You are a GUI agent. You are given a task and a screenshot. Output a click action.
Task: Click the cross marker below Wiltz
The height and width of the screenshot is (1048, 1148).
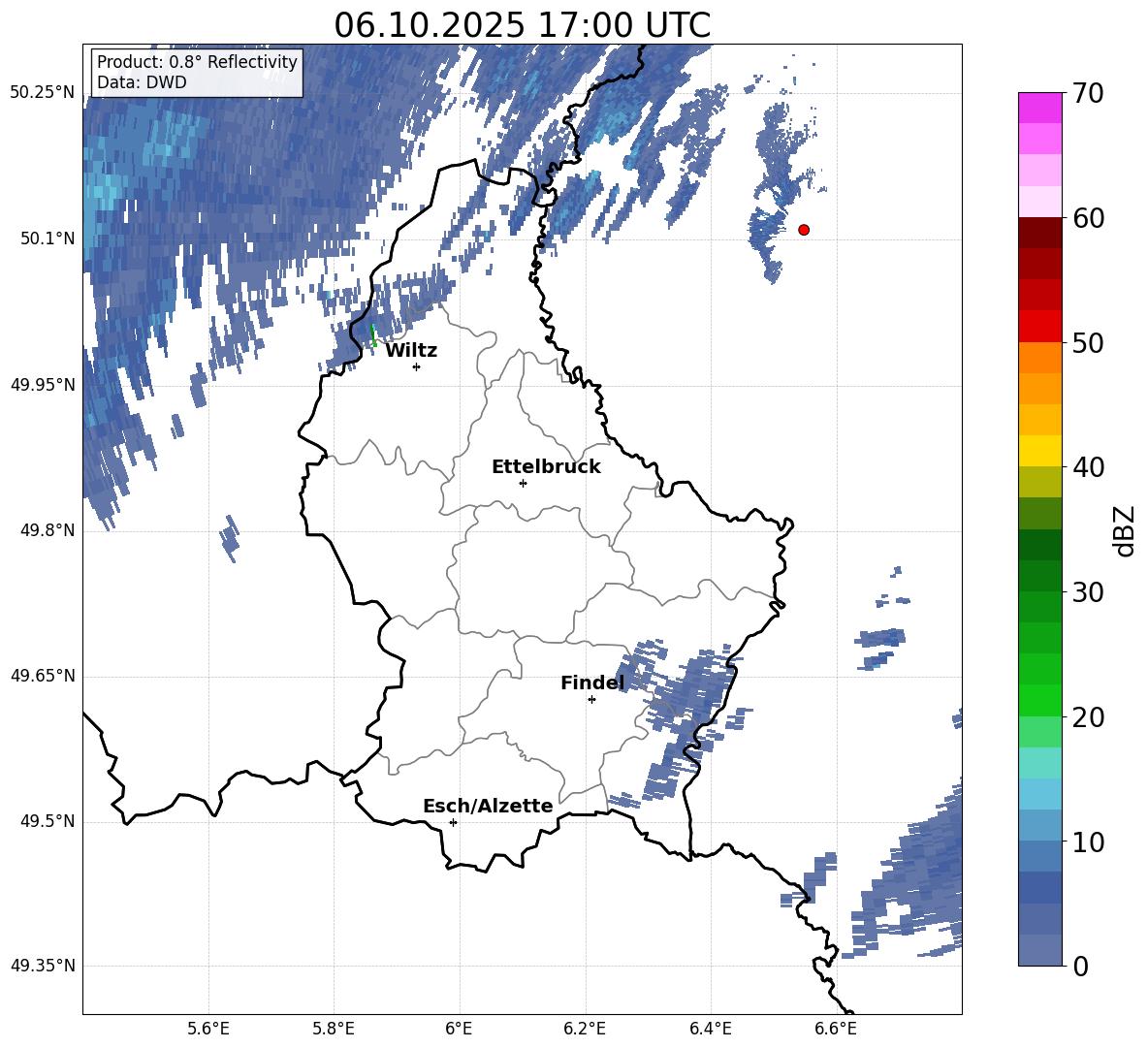point(417,366)
